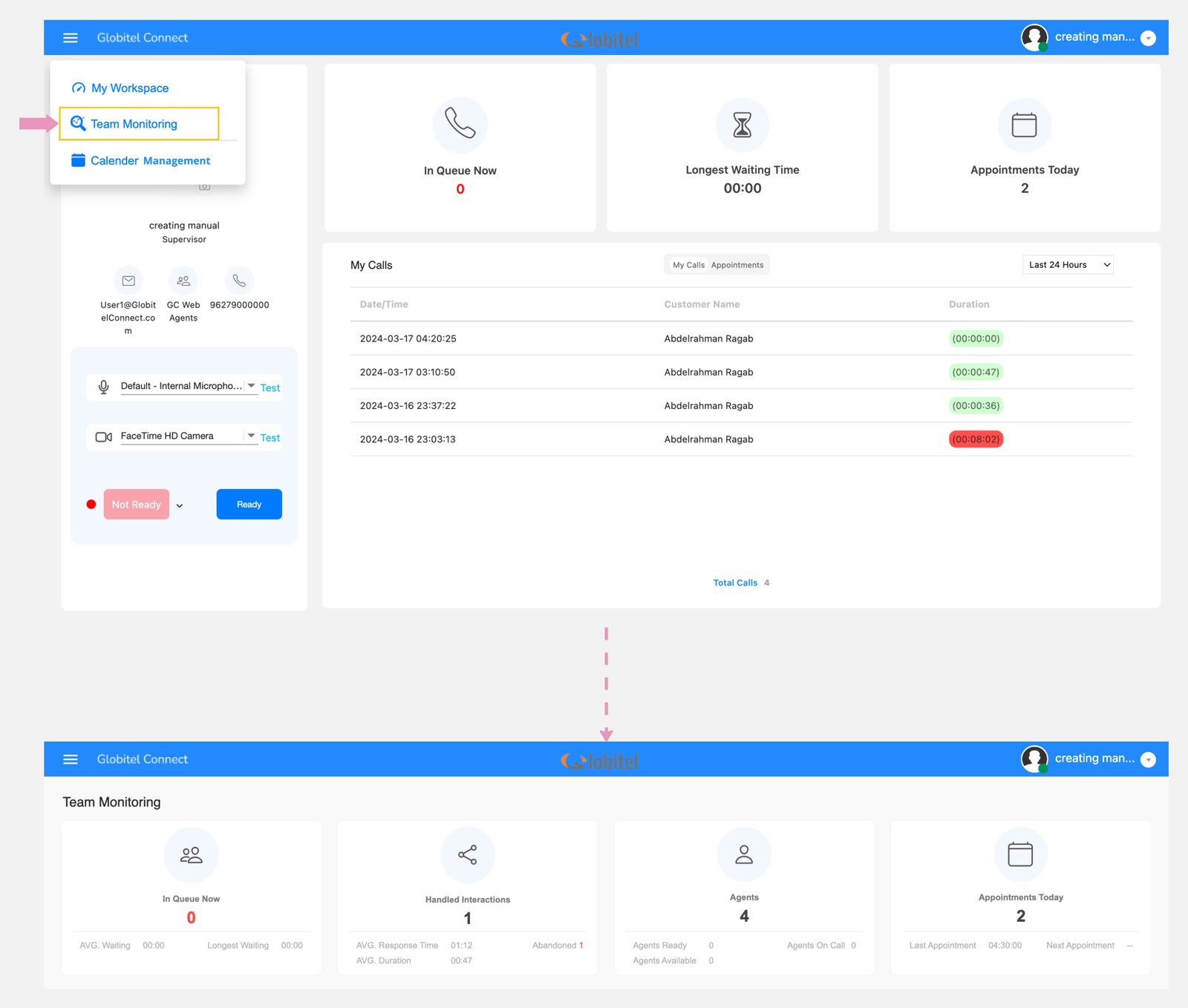Viewport: 1188px width, 1008px height.
Task: Switch the calls list to Appointments
Action: click(737, 265)
